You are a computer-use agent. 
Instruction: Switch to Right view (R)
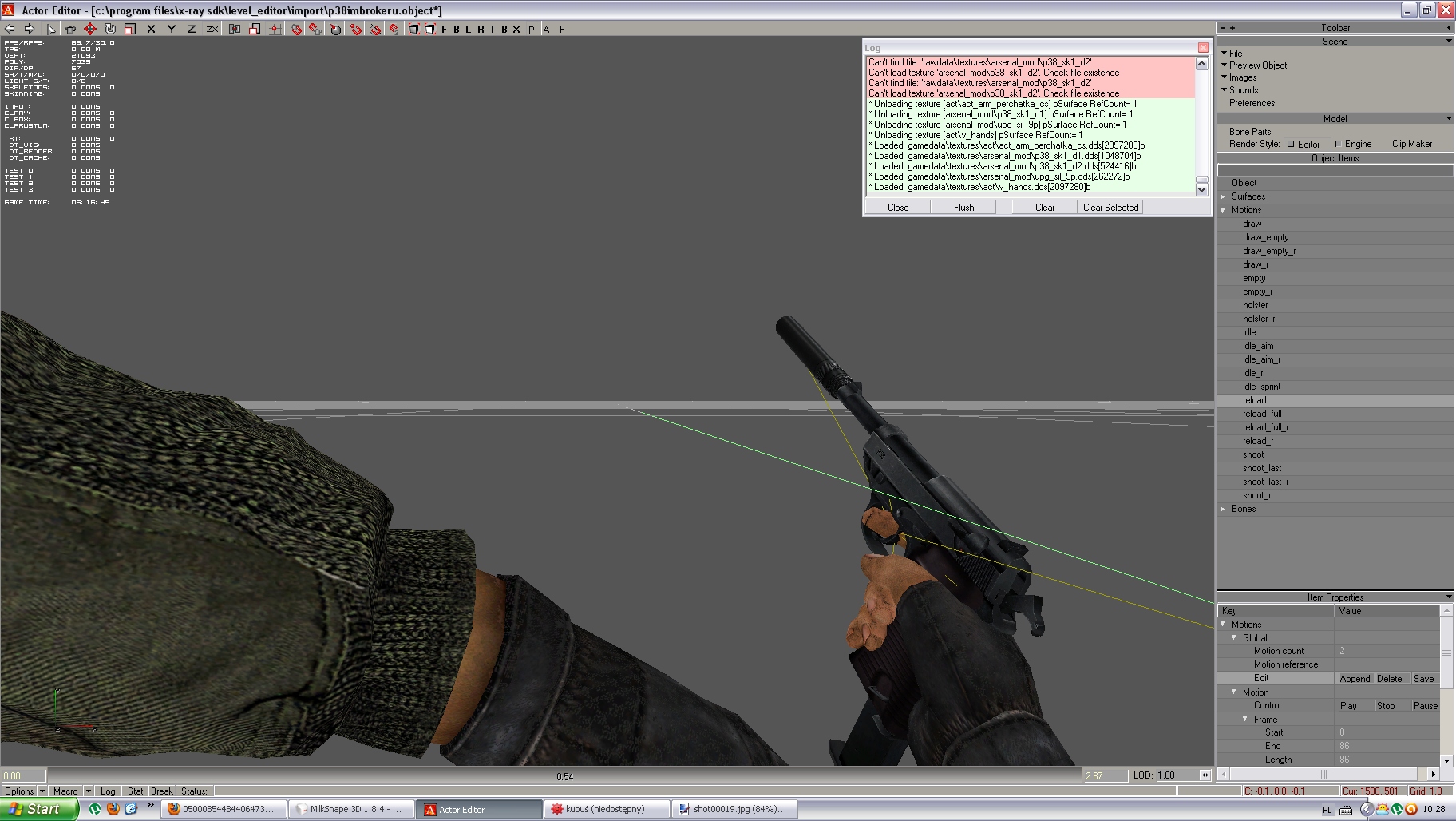(481, 29)
